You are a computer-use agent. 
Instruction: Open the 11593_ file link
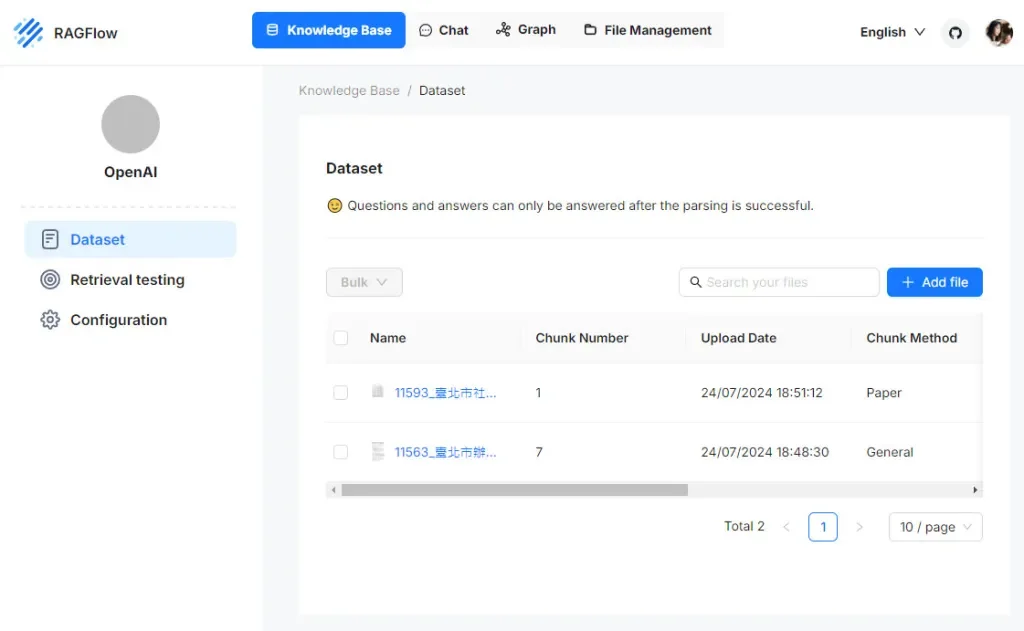click(445, 393)
